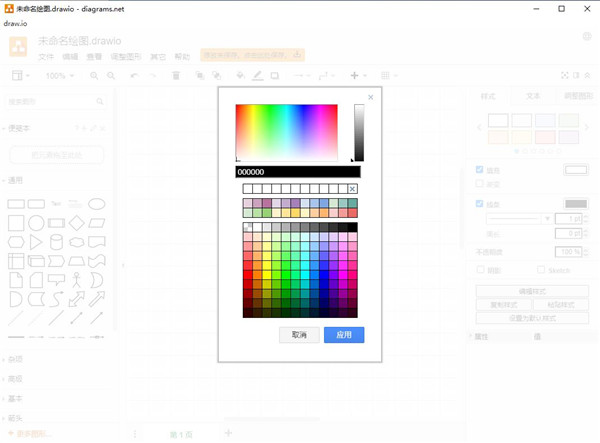
Task: Close the color picker dialog with X
Action: 371,97
